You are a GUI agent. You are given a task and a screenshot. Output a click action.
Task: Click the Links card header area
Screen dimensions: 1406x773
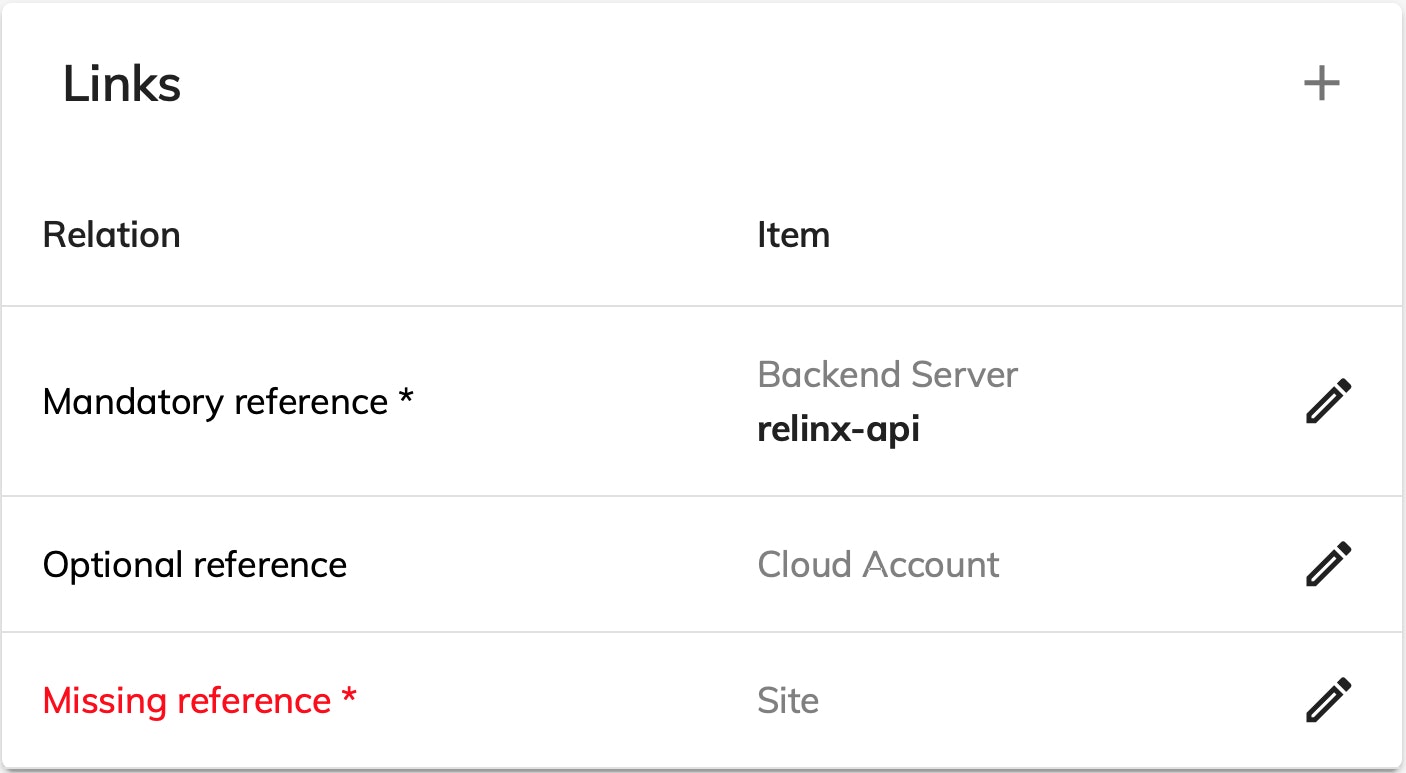click(x=700, y=83)
